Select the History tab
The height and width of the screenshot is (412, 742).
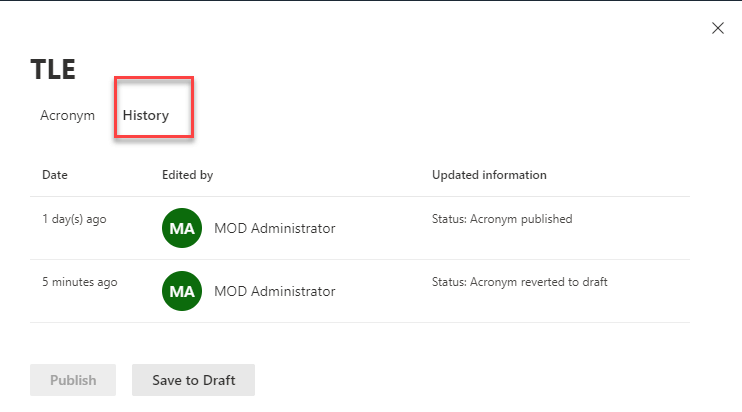(146, 115)
